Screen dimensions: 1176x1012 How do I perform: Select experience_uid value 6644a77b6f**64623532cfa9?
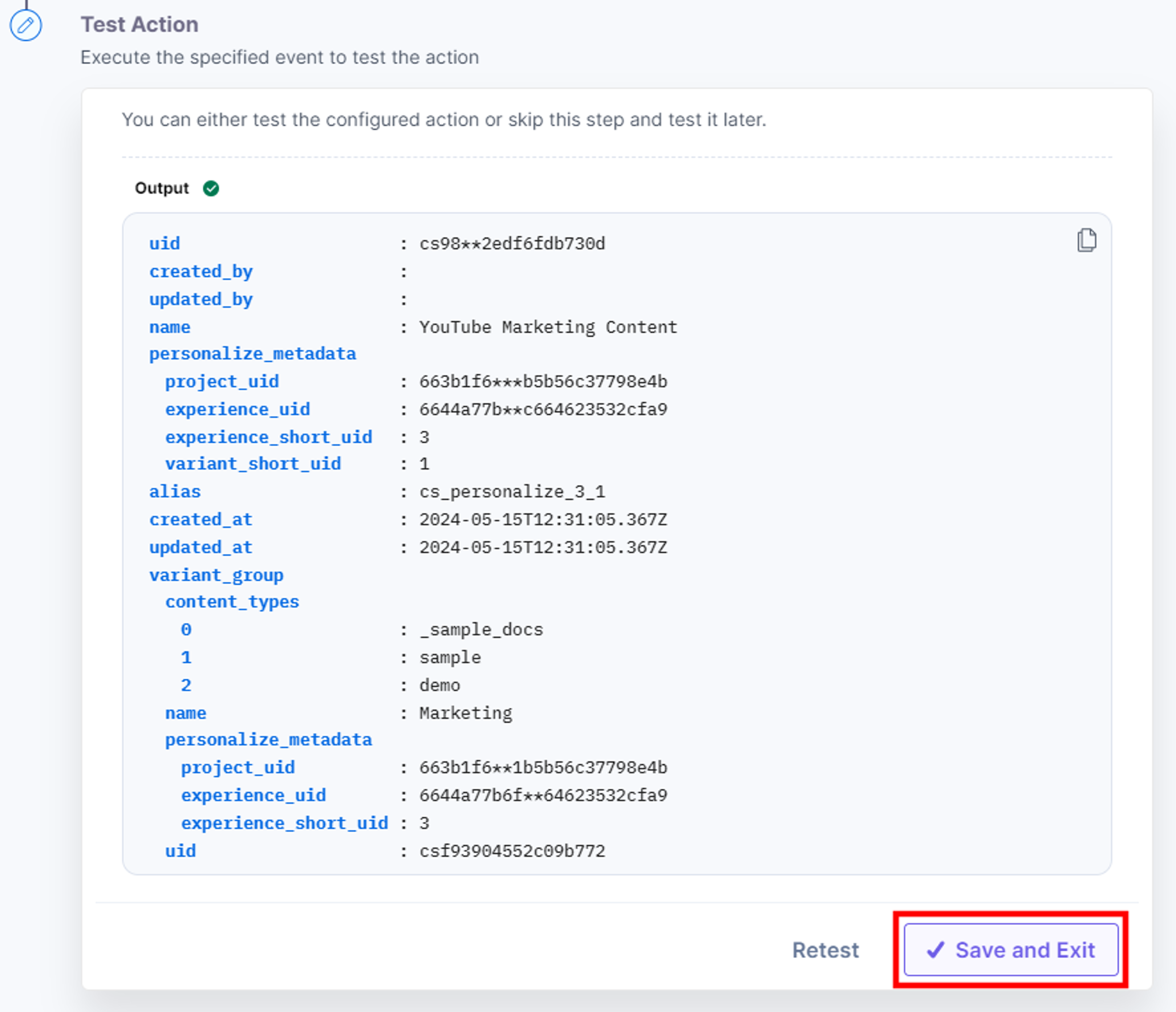click(x=543, y=796)
